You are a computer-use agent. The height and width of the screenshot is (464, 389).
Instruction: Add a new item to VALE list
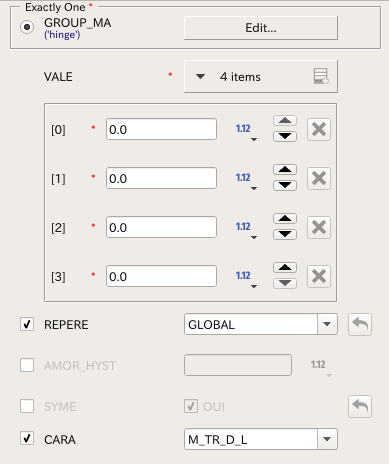(321, 76)
